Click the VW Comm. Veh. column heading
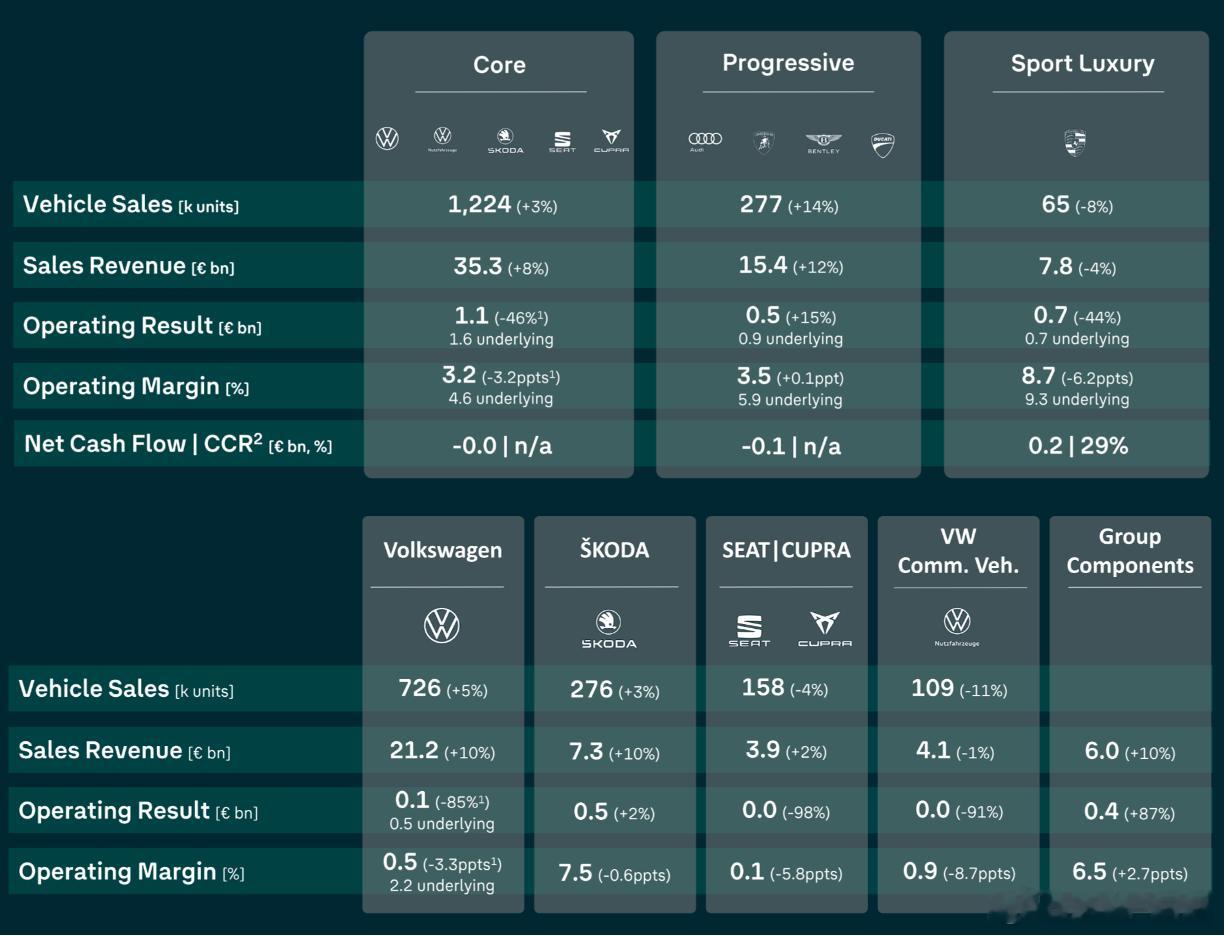 click(958, 551)
